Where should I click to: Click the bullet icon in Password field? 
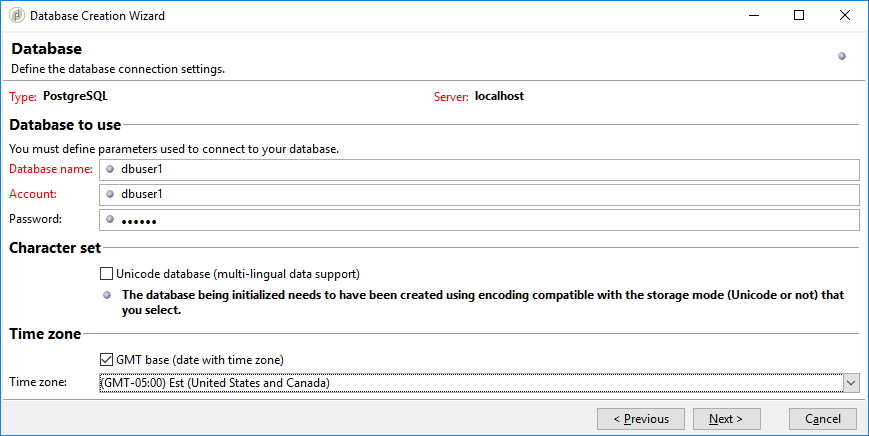click(x=110, y=219)
